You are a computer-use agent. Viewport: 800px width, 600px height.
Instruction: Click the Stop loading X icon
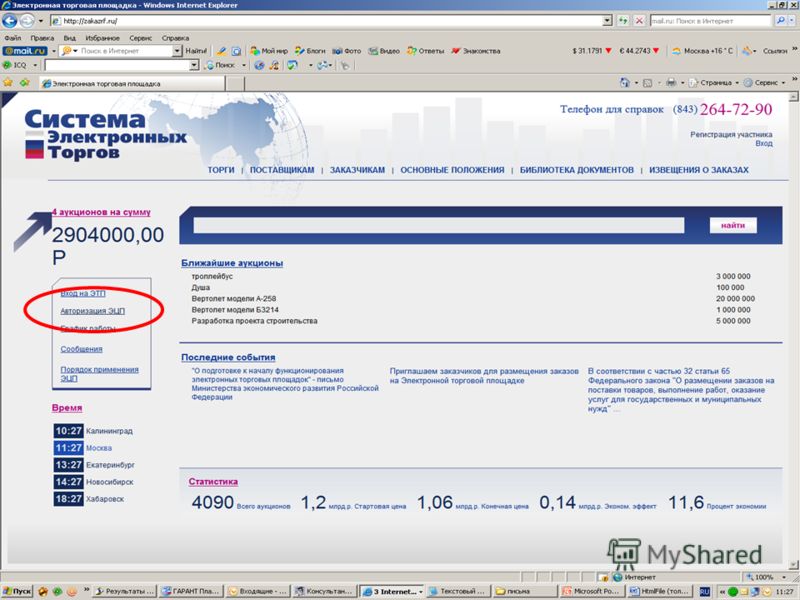click(x=639, y=21)
